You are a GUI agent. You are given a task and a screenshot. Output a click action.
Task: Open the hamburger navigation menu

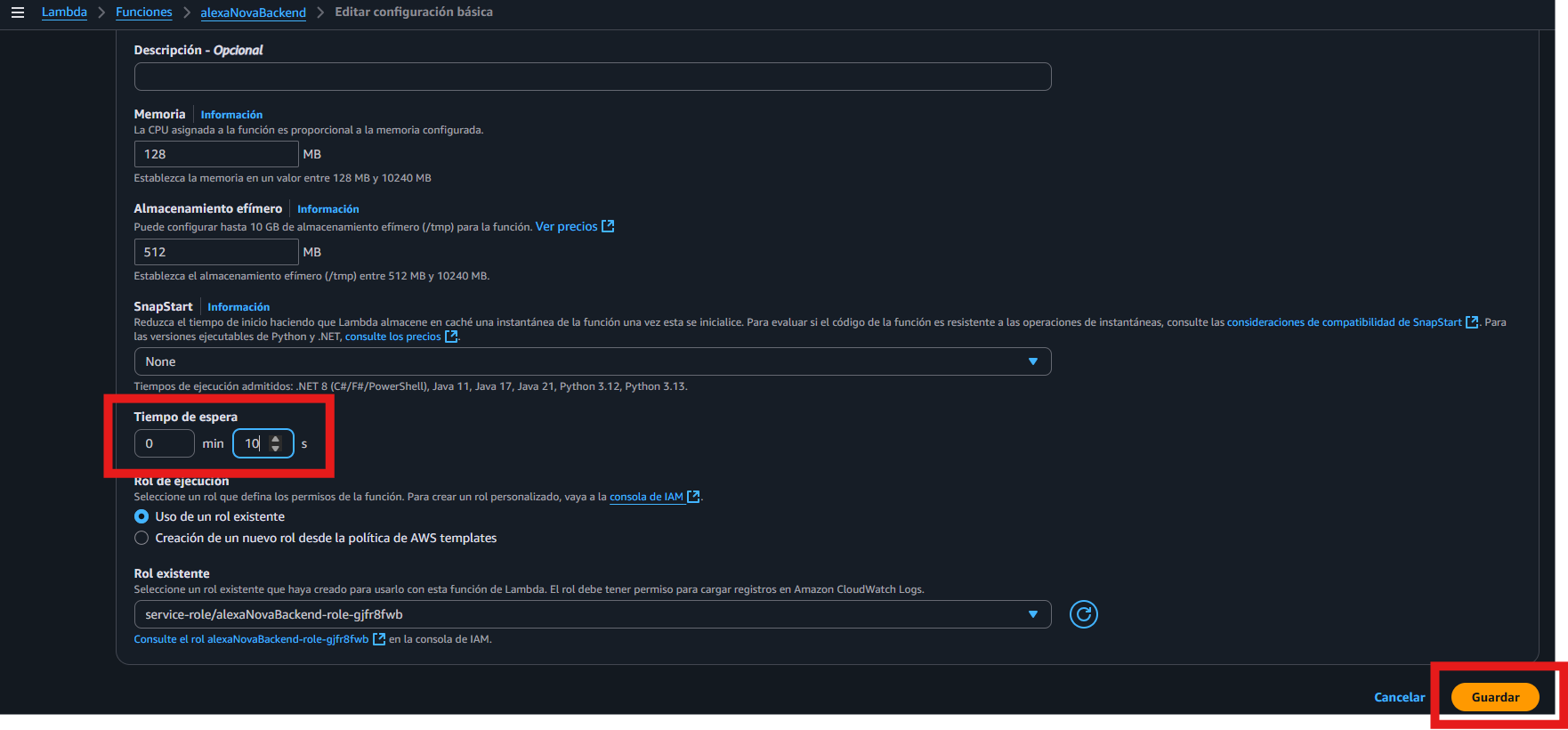click(17, 12)
